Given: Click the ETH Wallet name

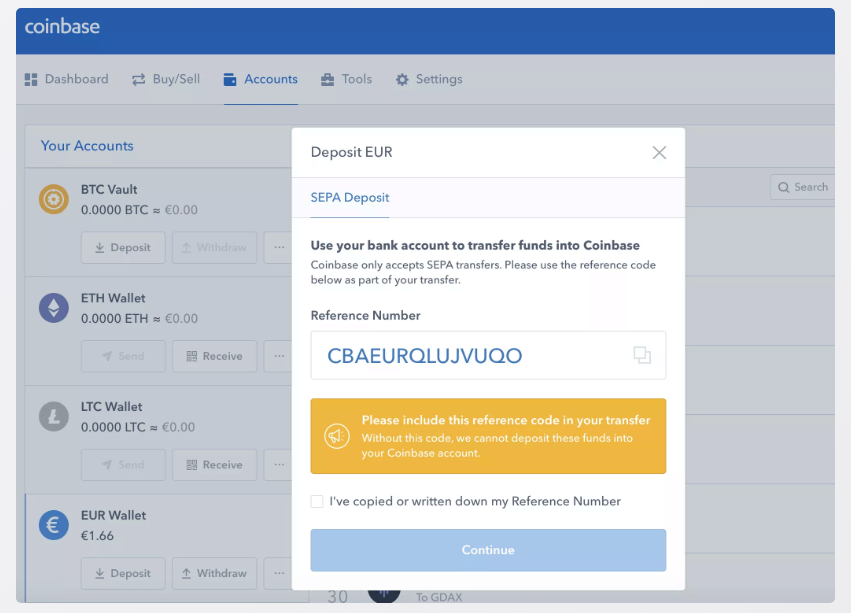Looking at the screenshot, I should (x=113, y=298).
